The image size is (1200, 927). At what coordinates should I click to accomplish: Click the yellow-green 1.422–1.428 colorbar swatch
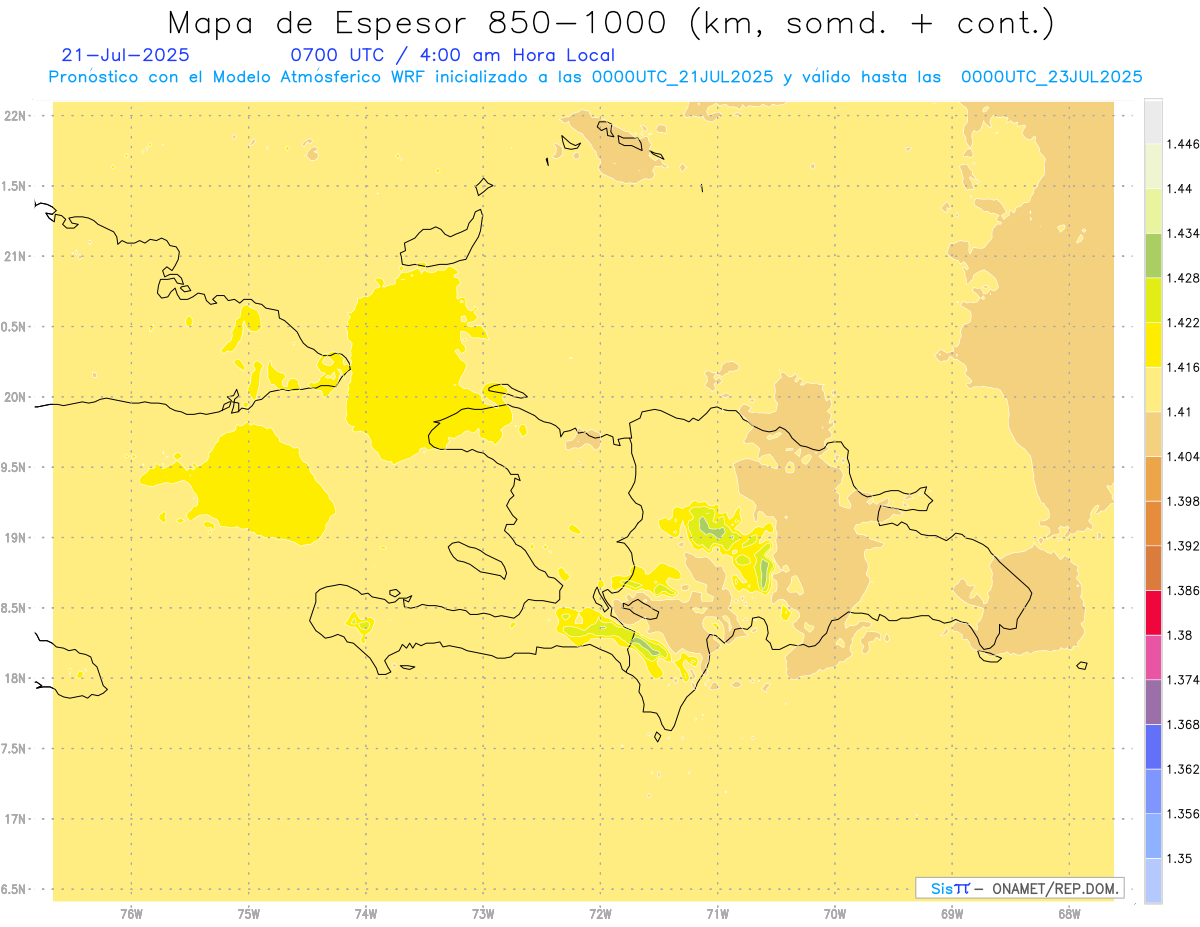[1153, 300]
